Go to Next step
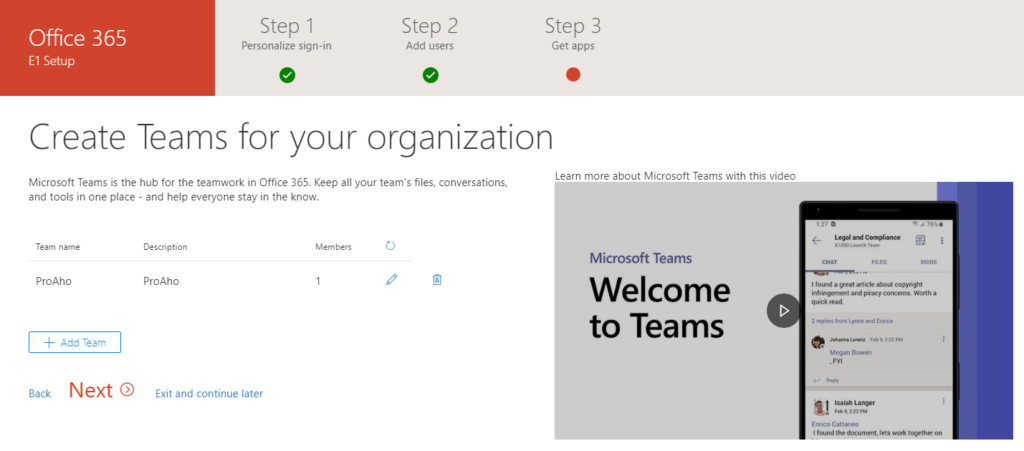1024x451 pixels. 101,390
